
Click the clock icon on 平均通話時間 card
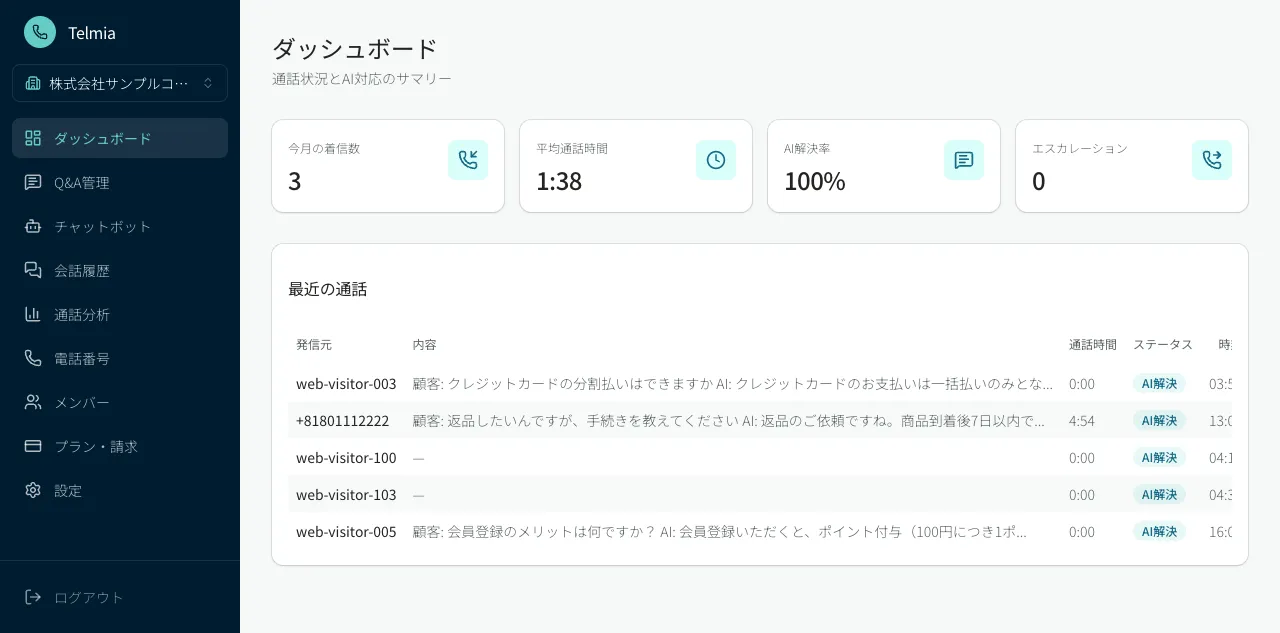click(716, 159)
